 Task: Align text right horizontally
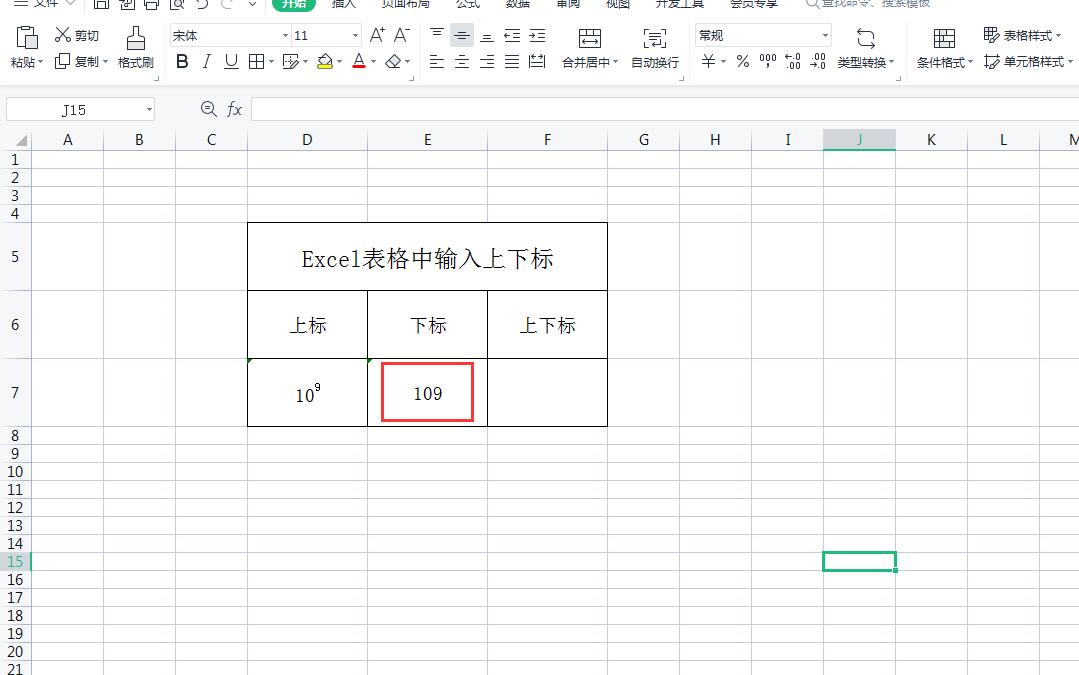point(487,62)
